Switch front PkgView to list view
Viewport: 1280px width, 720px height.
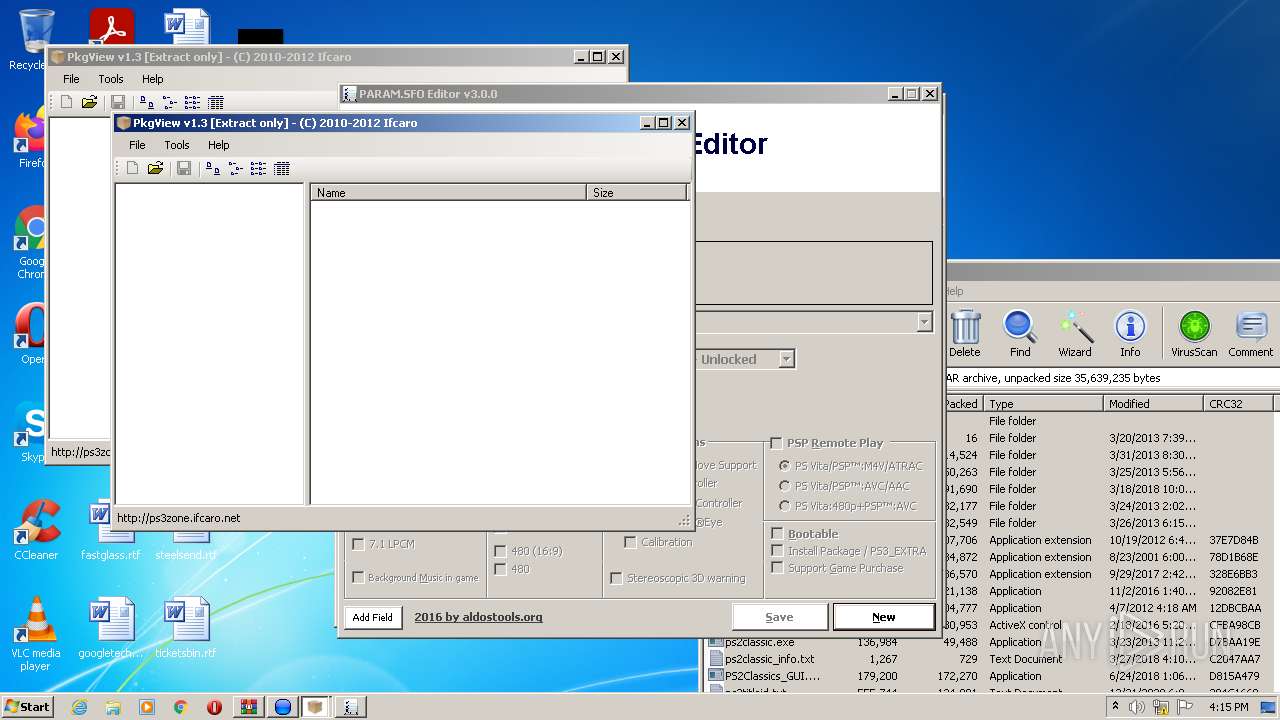point(258,168)
